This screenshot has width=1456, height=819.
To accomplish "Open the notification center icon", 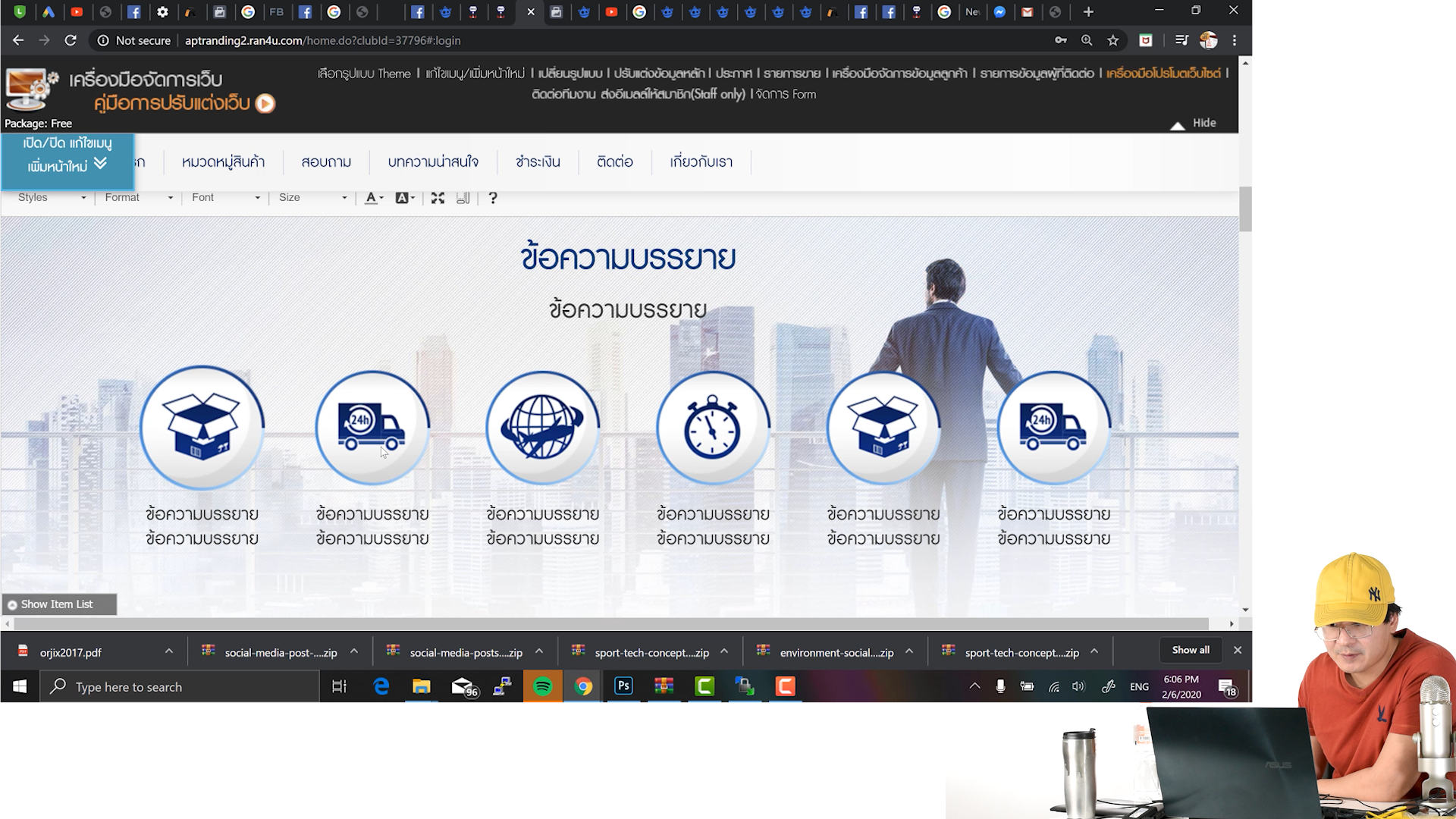I will (x=1227, y=688).
